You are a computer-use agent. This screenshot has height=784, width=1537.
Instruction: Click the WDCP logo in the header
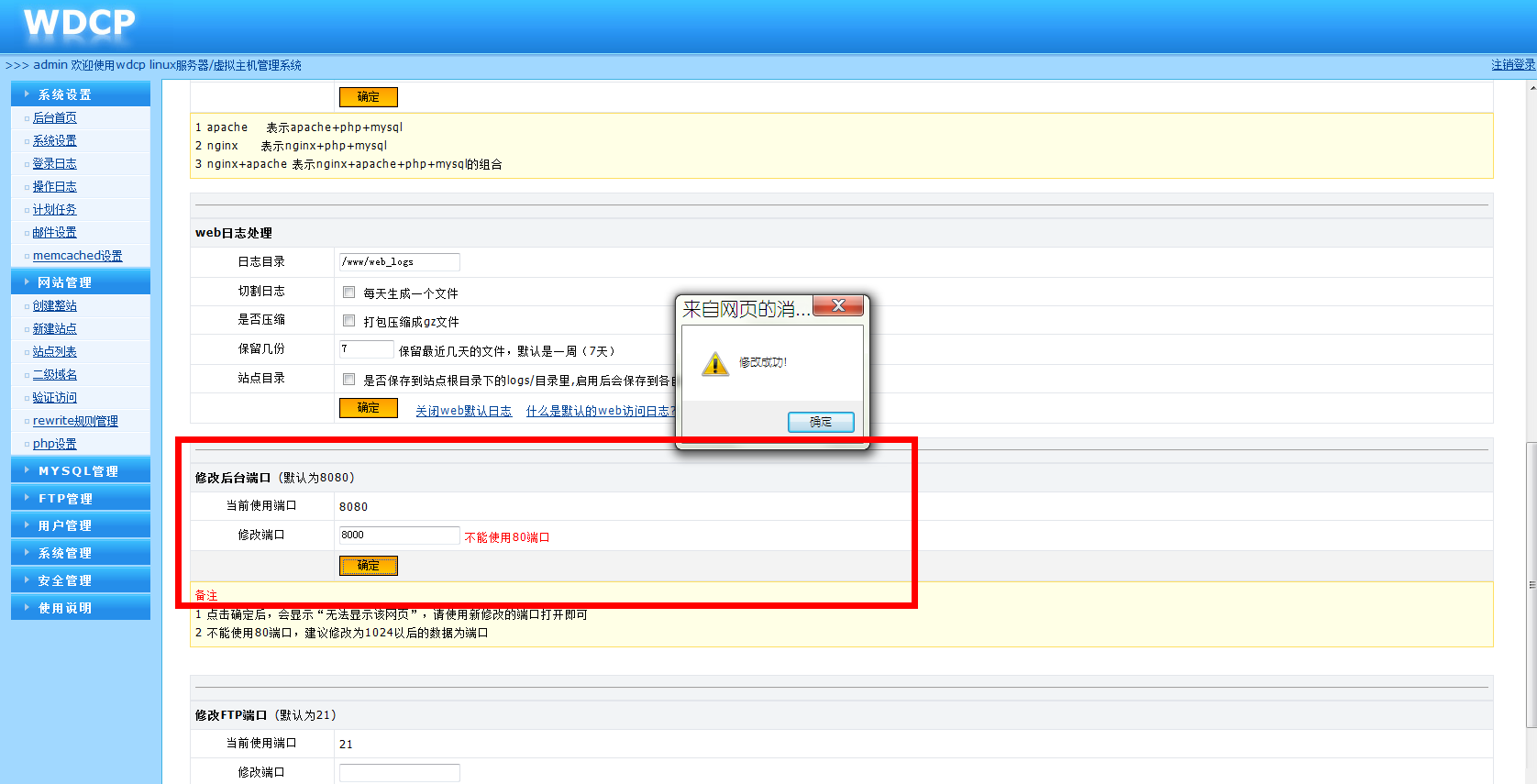click(79, 23)
